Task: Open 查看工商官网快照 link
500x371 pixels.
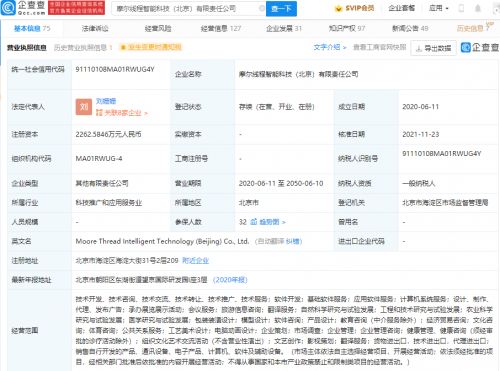Action: click(380, 47)
